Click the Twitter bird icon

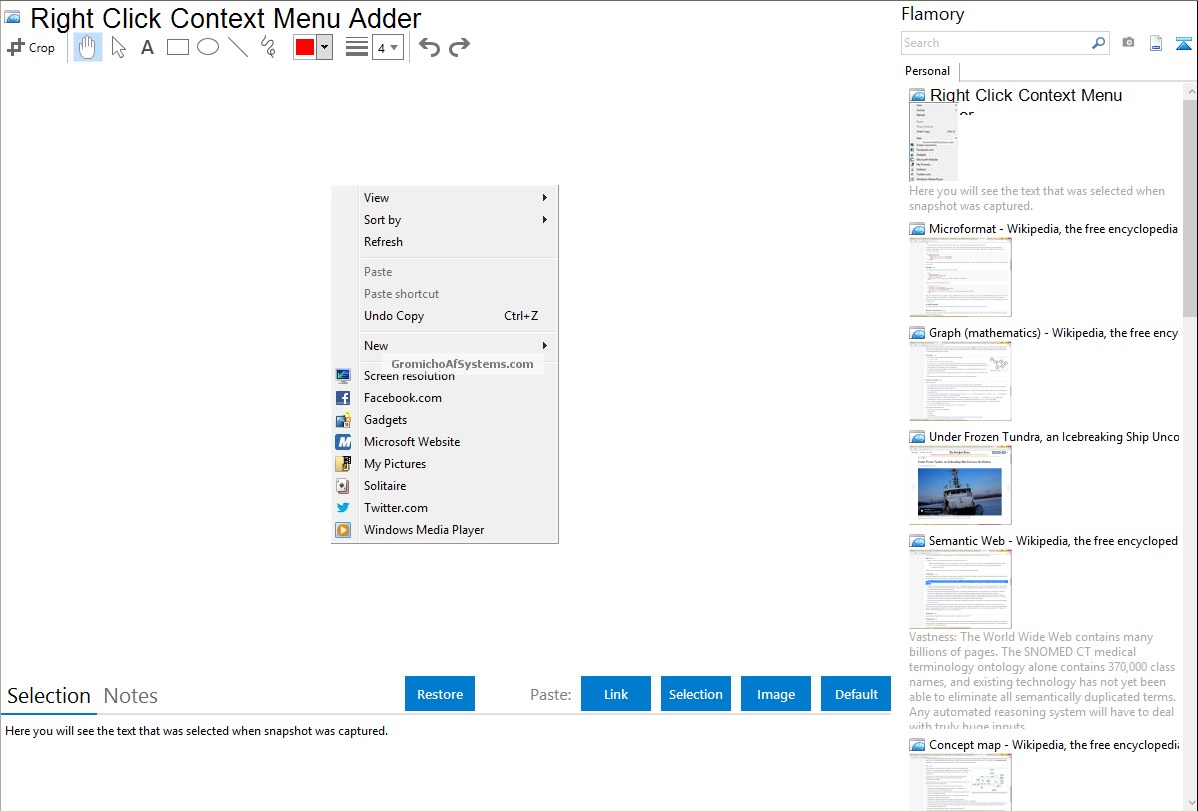click(x=343, y=508)
